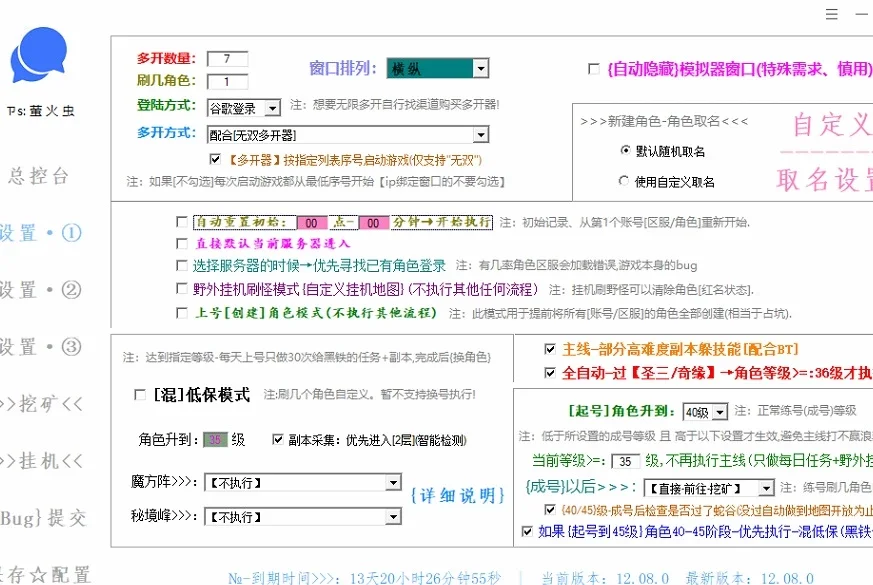873x585 pixels.
Task: Open the 总控台 sidebar tab
Action: [x=38, y=176]
